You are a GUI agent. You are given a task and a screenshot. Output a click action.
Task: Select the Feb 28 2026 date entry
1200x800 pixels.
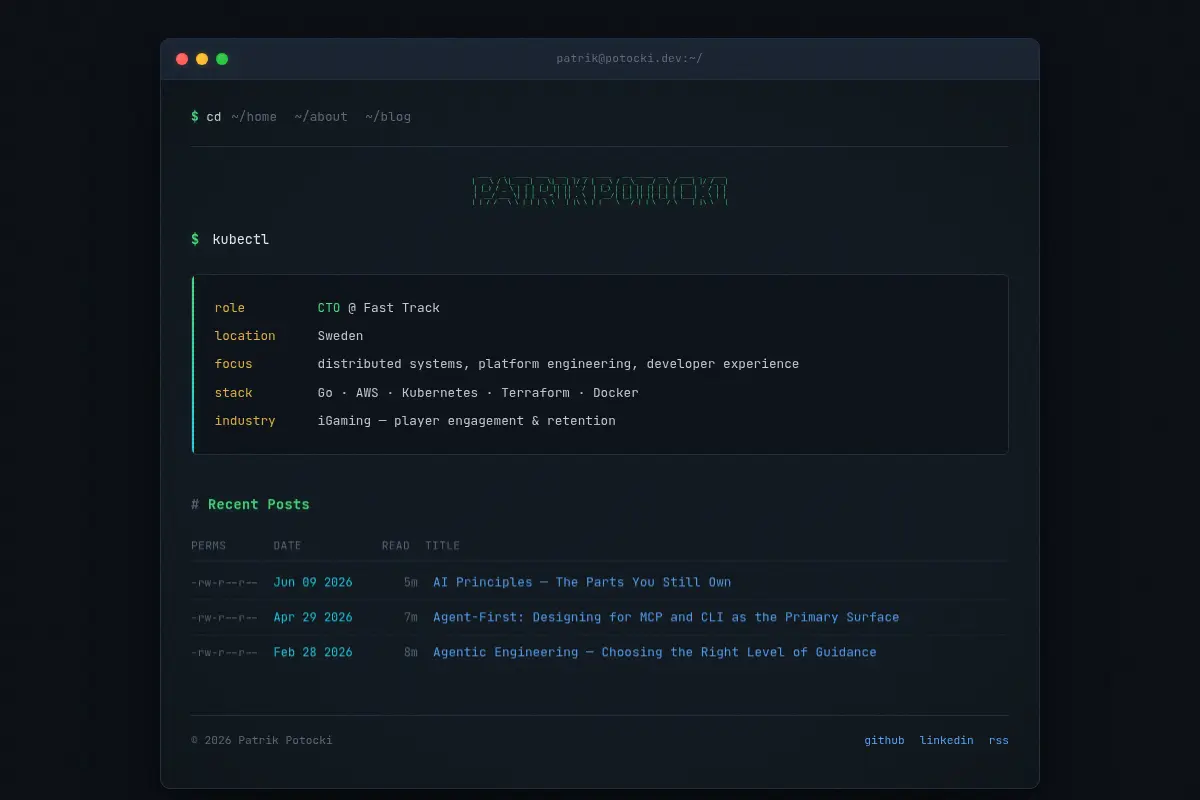click(313, 652)
